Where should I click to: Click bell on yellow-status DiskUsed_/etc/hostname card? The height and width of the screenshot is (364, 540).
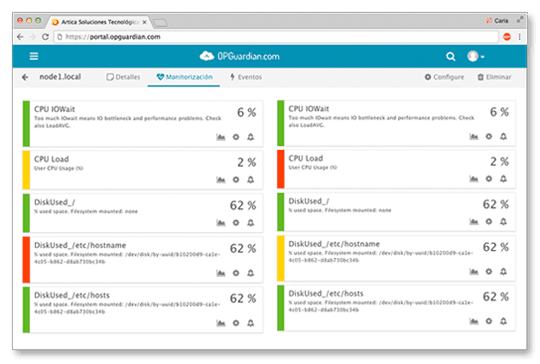pyautogui.click(x=503, y=272)
